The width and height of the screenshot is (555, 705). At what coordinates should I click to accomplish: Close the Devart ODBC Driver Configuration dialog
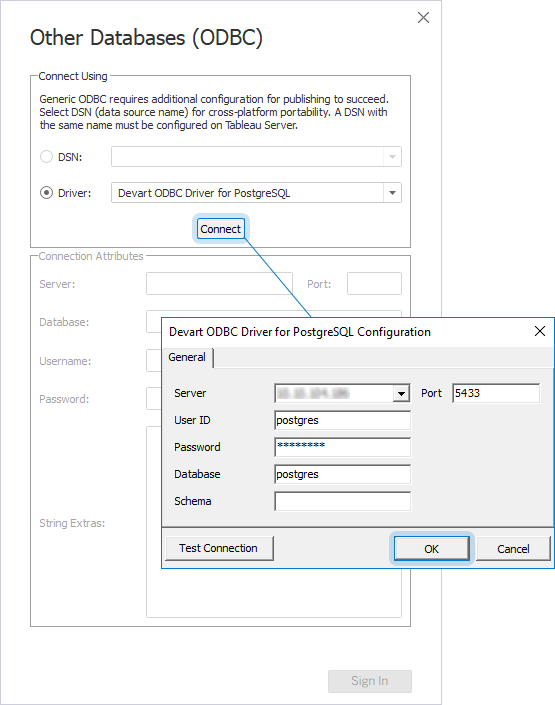point(540,331)
